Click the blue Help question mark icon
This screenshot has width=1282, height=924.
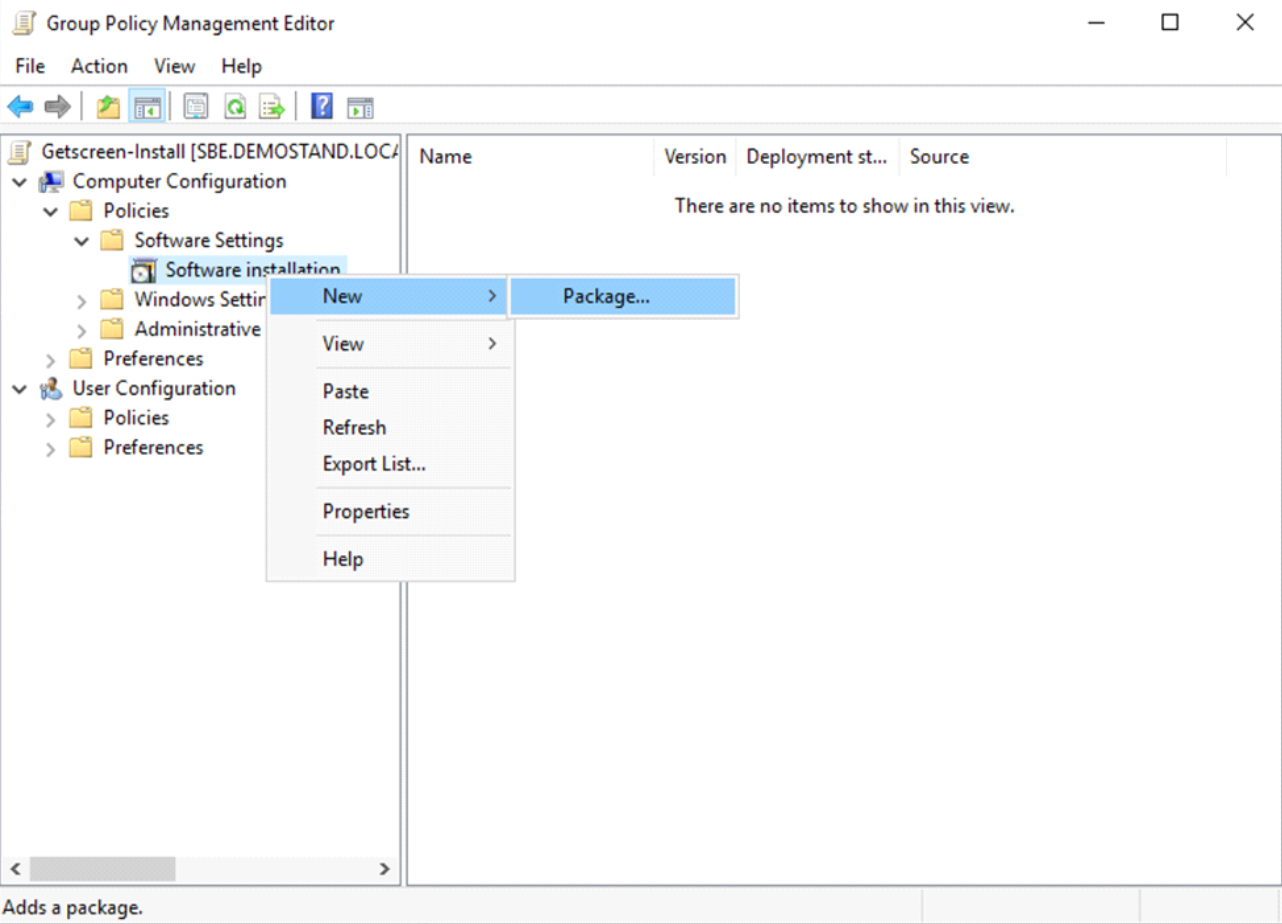(x=322, y=107)
